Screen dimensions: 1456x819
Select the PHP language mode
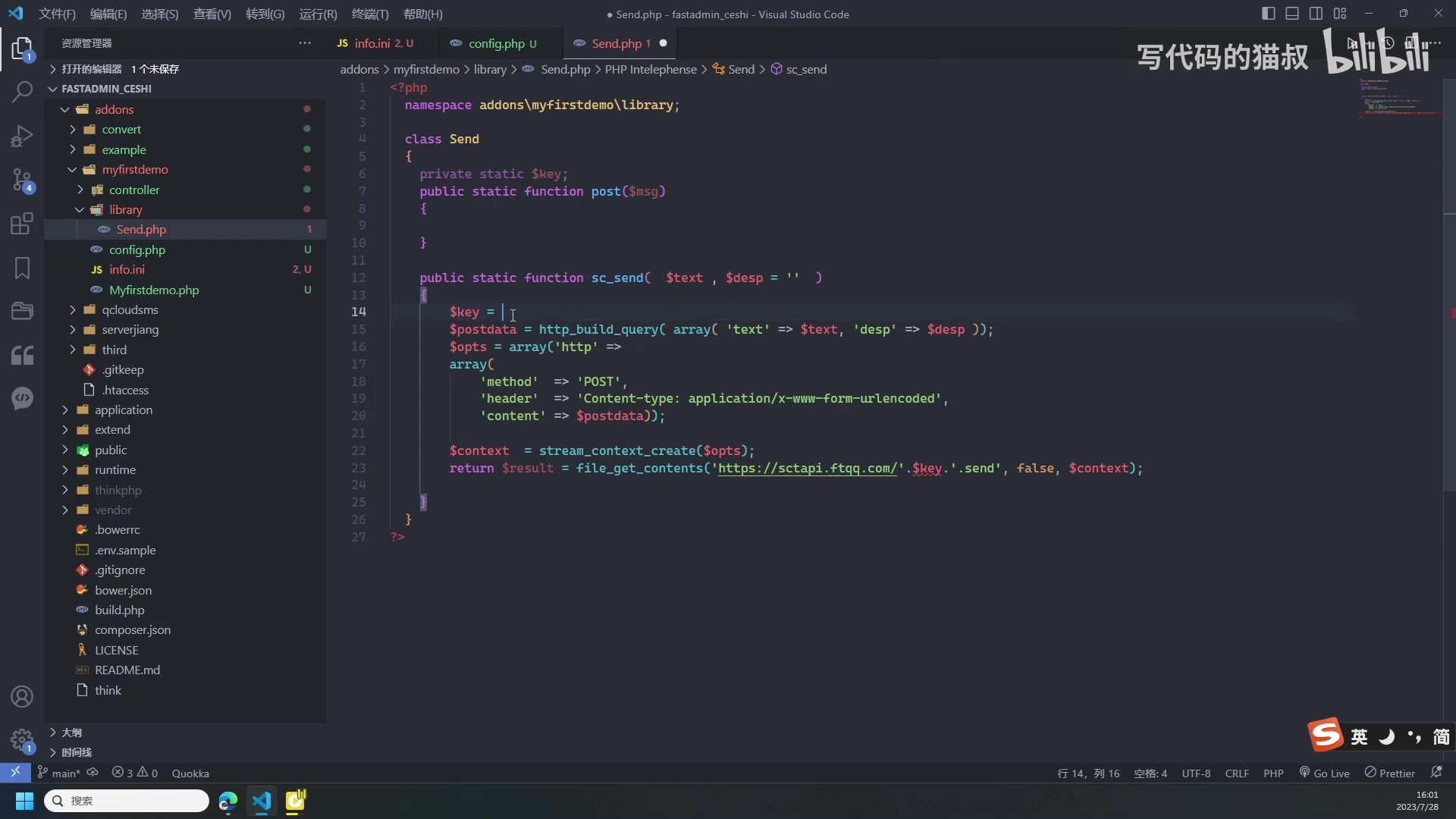(x=1273, y=773)
